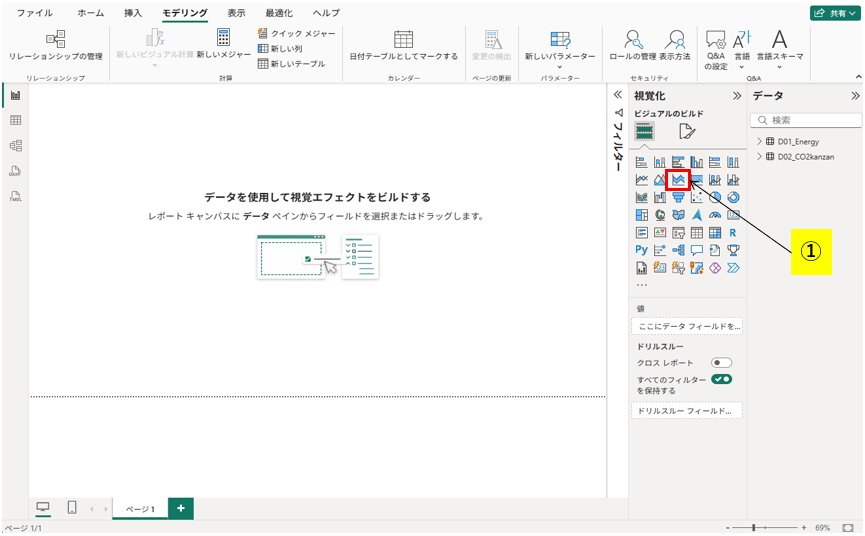This screenshot has width=865, height=536.
Task: Open the 最適化 tab
Action: tap(279, 13)
